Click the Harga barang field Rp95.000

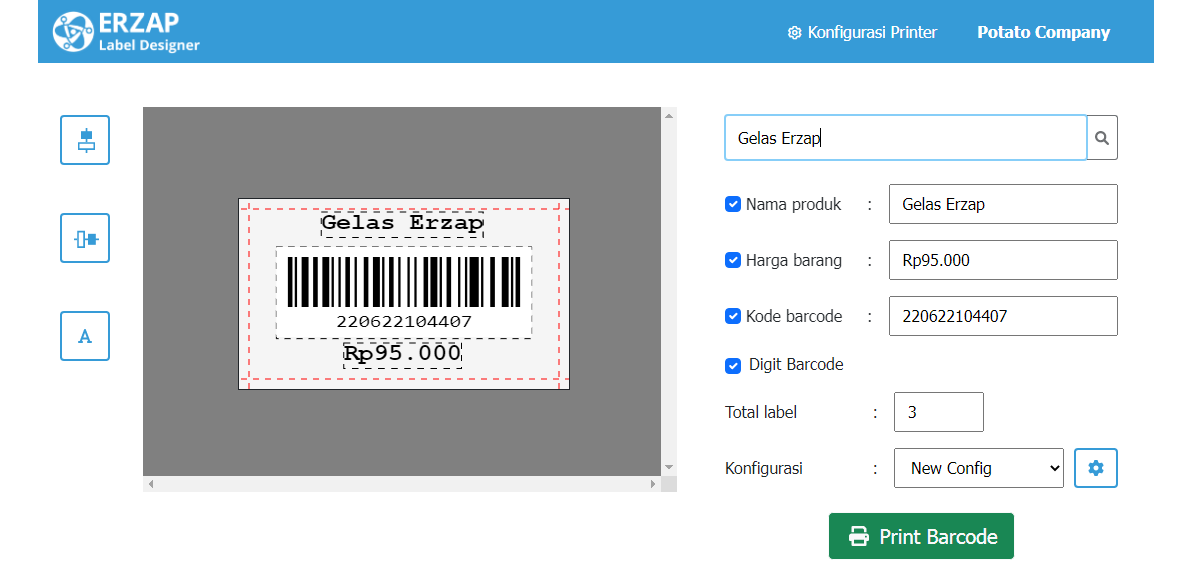[x=1003, y=260]
